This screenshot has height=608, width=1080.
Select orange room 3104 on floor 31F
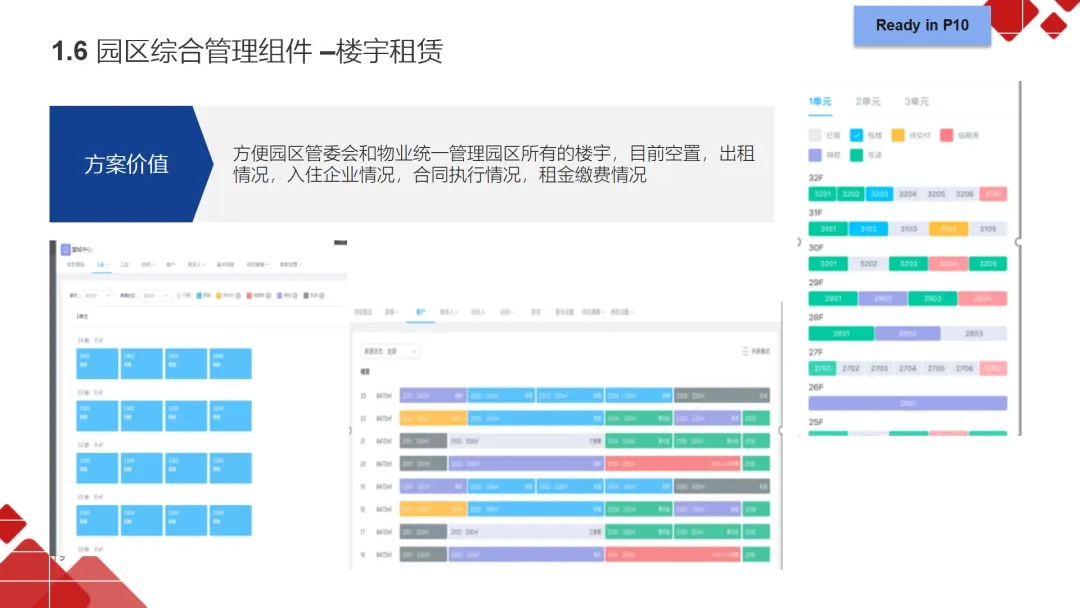[x=948, y=229]
